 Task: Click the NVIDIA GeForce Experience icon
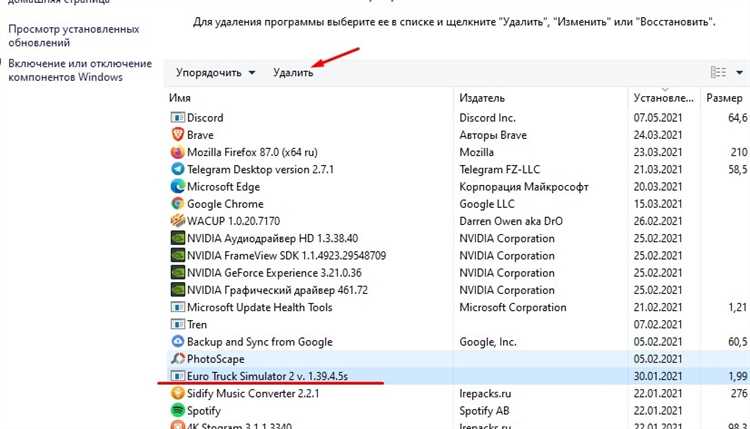pyautogui.click(x=177, y=273)
